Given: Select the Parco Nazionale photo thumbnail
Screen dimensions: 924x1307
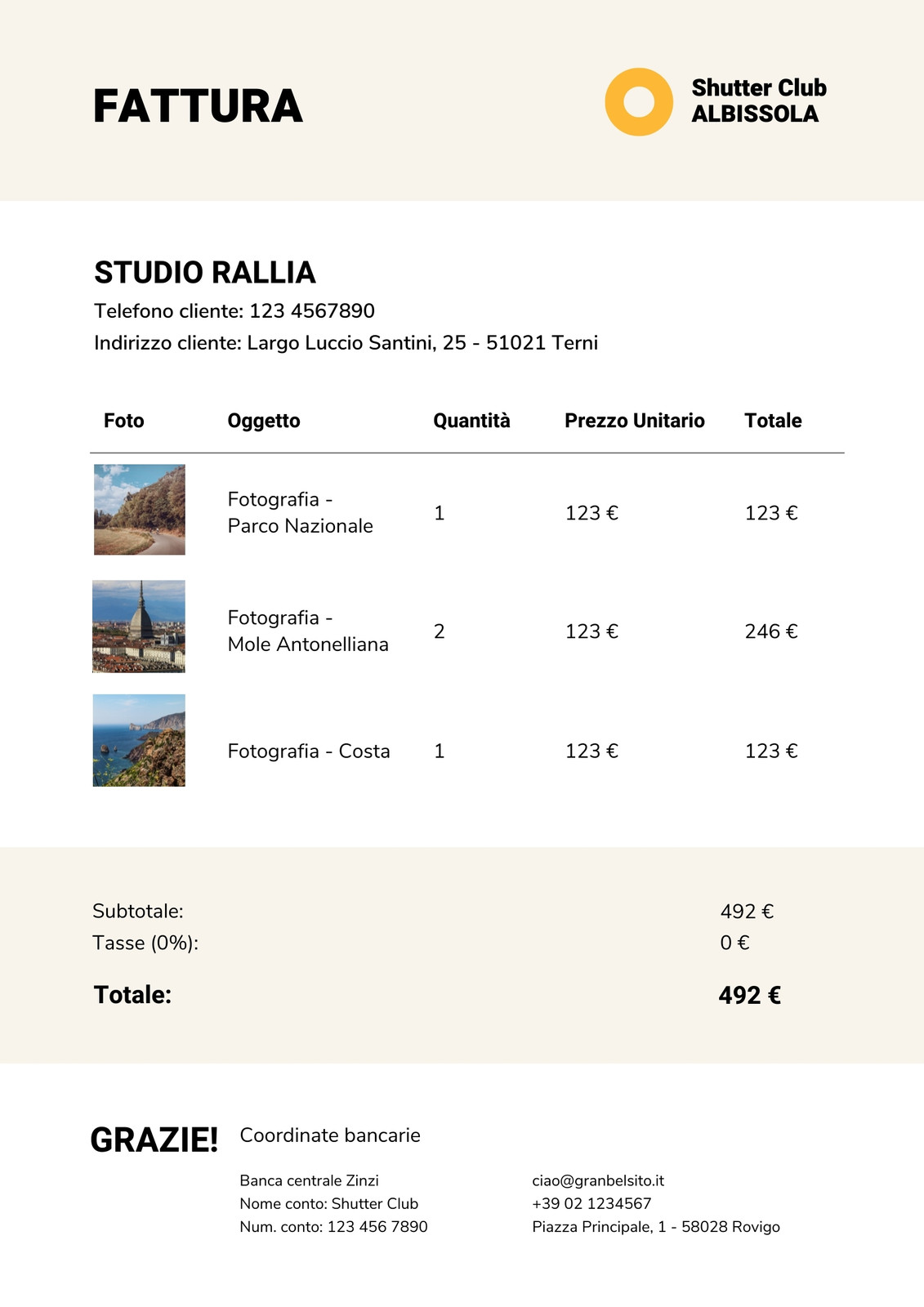Looking at the screenshot, I should pos(140,510).
